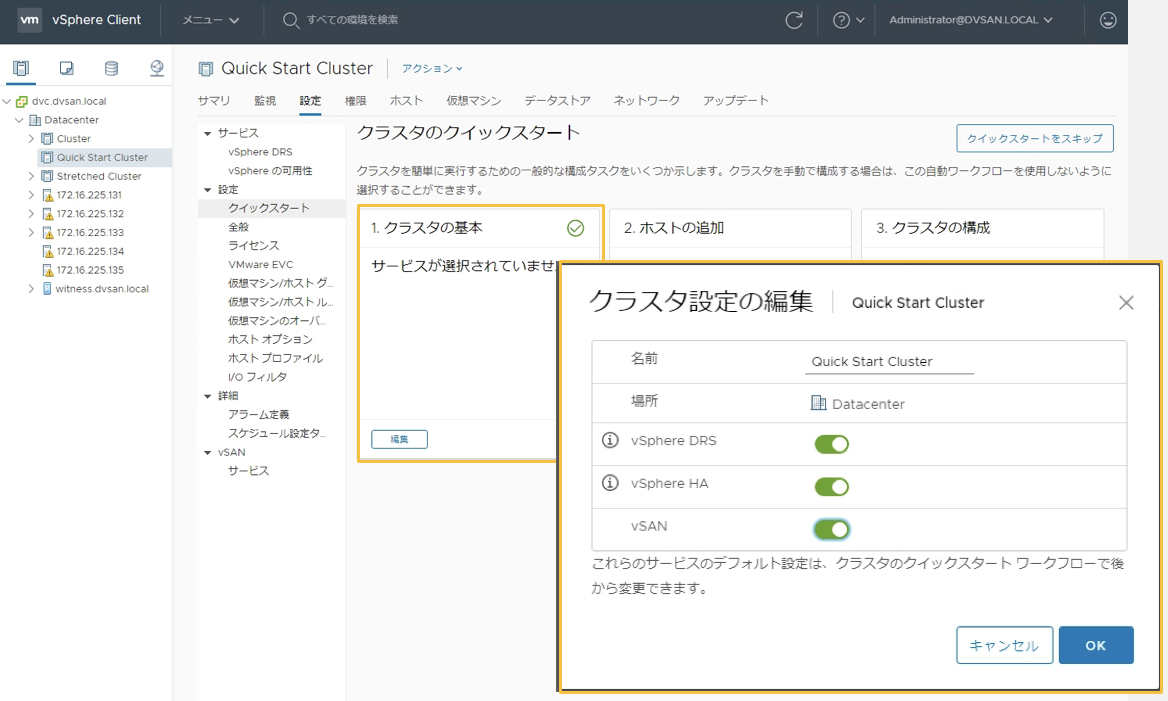Click green checkmark on cluster basics card
Image resolution: width=1168 pixels, height=701 pixels.
point(575,228)
